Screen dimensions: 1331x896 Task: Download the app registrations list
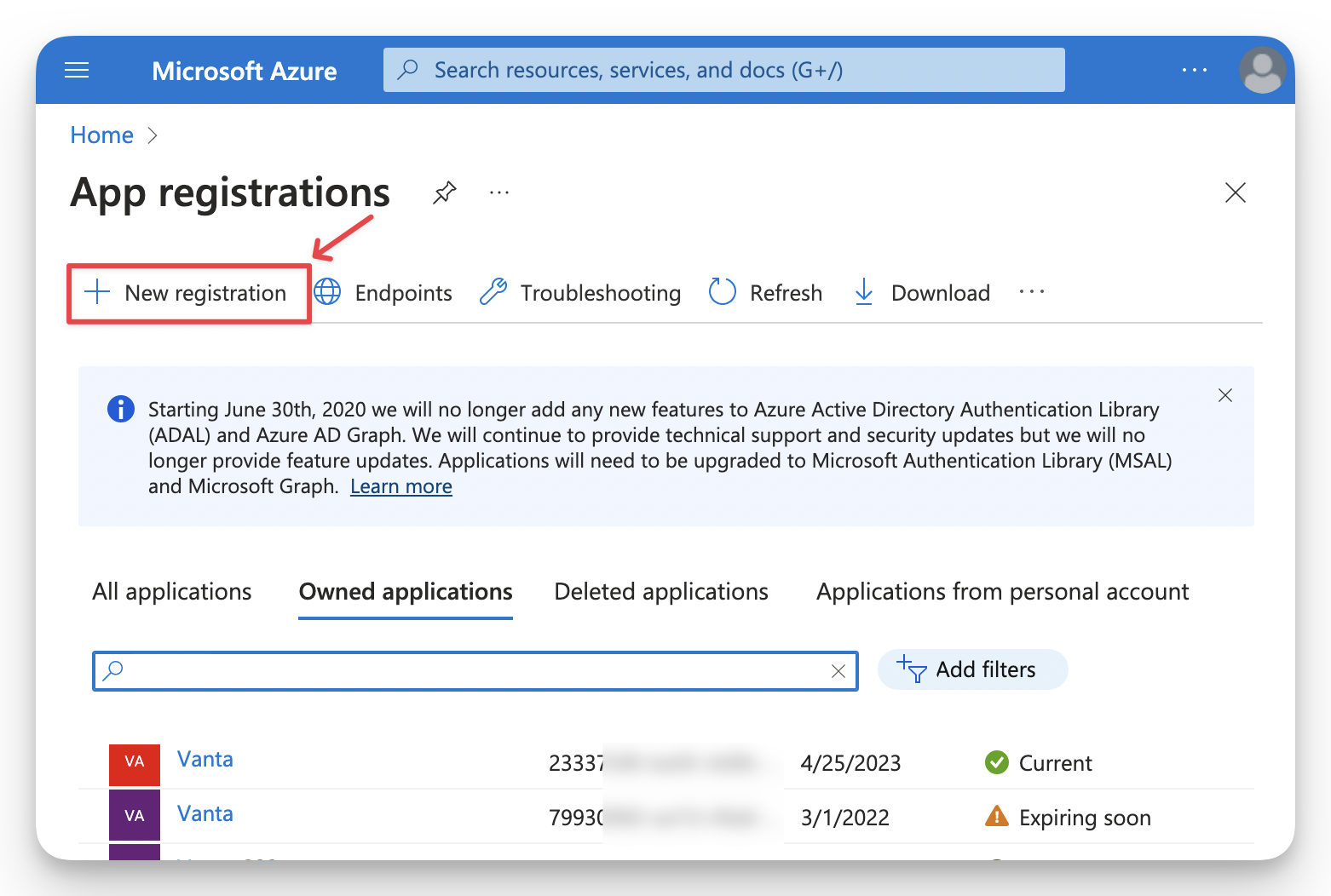coord(922,293)
